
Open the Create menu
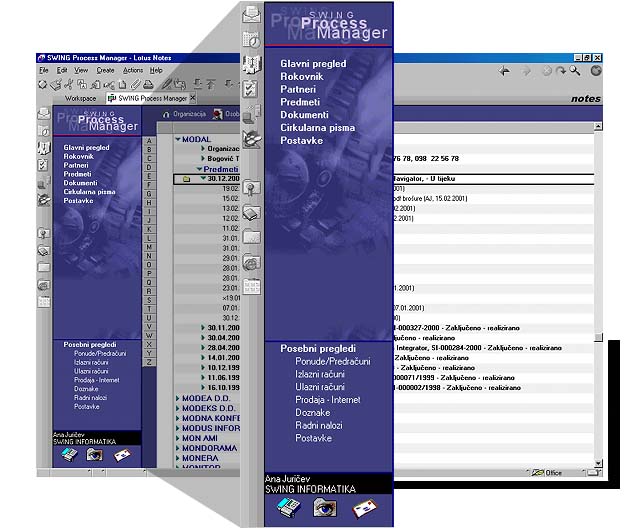coord(105,71)
